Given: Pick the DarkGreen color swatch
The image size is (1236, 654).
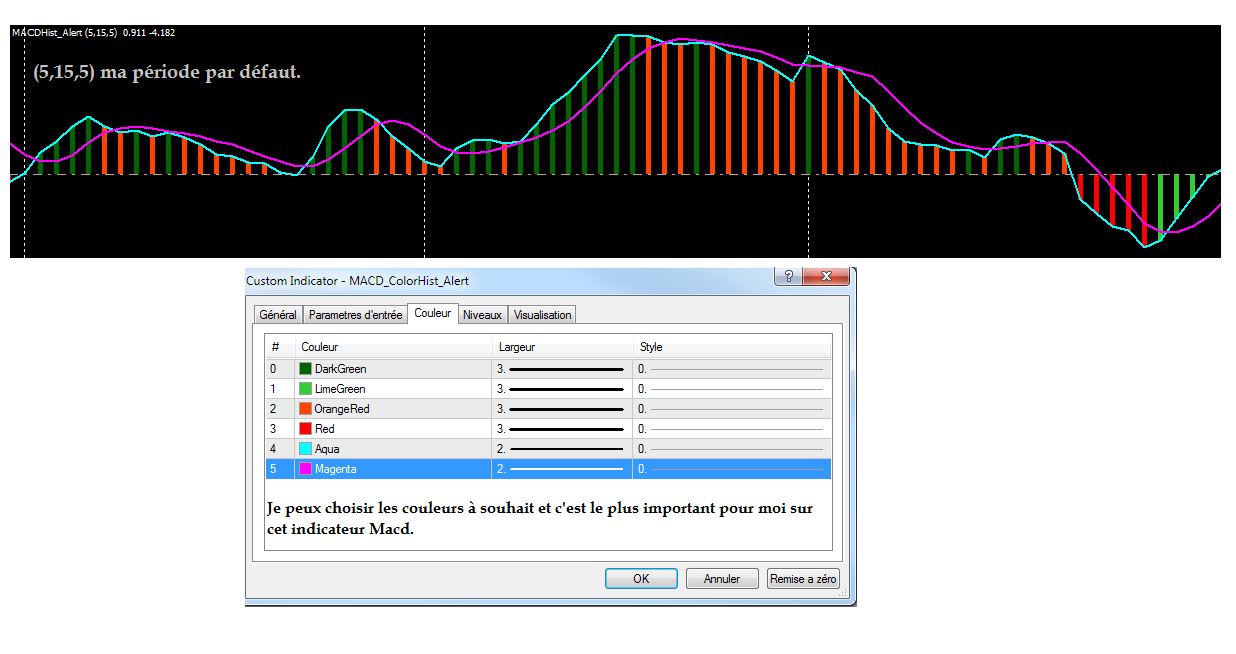Looking at the screenshot, I should tap(306, 369).
